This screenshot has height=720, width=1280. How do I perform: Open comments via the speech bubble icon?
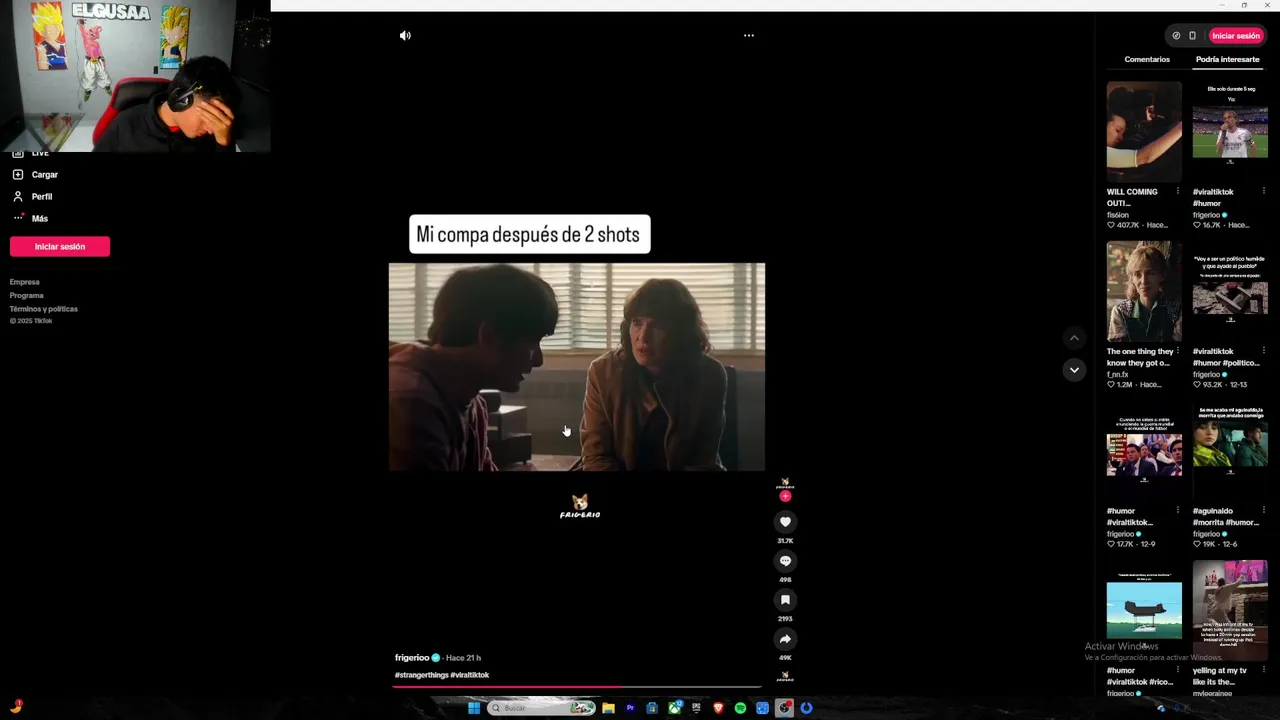[x=785, y=560]
